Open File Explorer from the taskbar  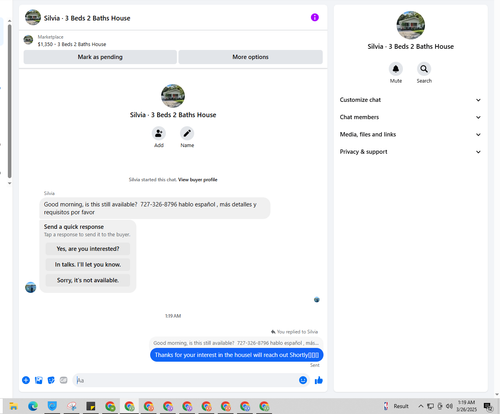pyautogui.click(x=14, y=406)
